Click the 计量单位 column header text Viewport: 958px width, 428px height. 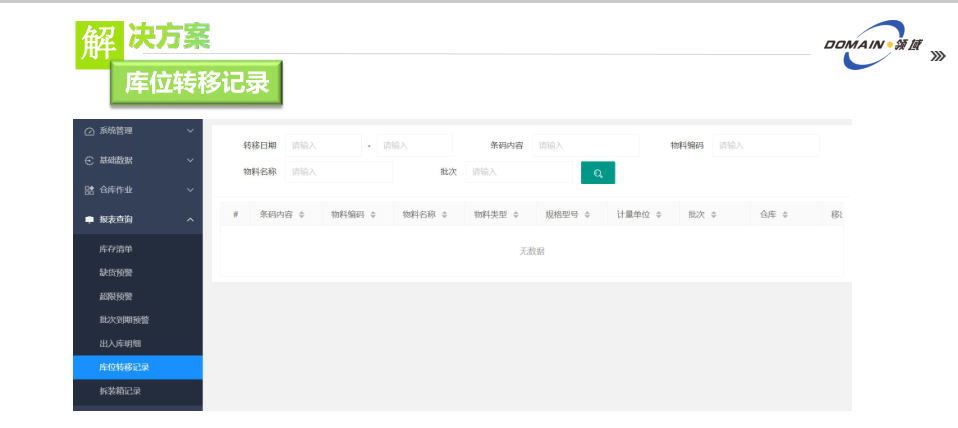pos(634,214)
